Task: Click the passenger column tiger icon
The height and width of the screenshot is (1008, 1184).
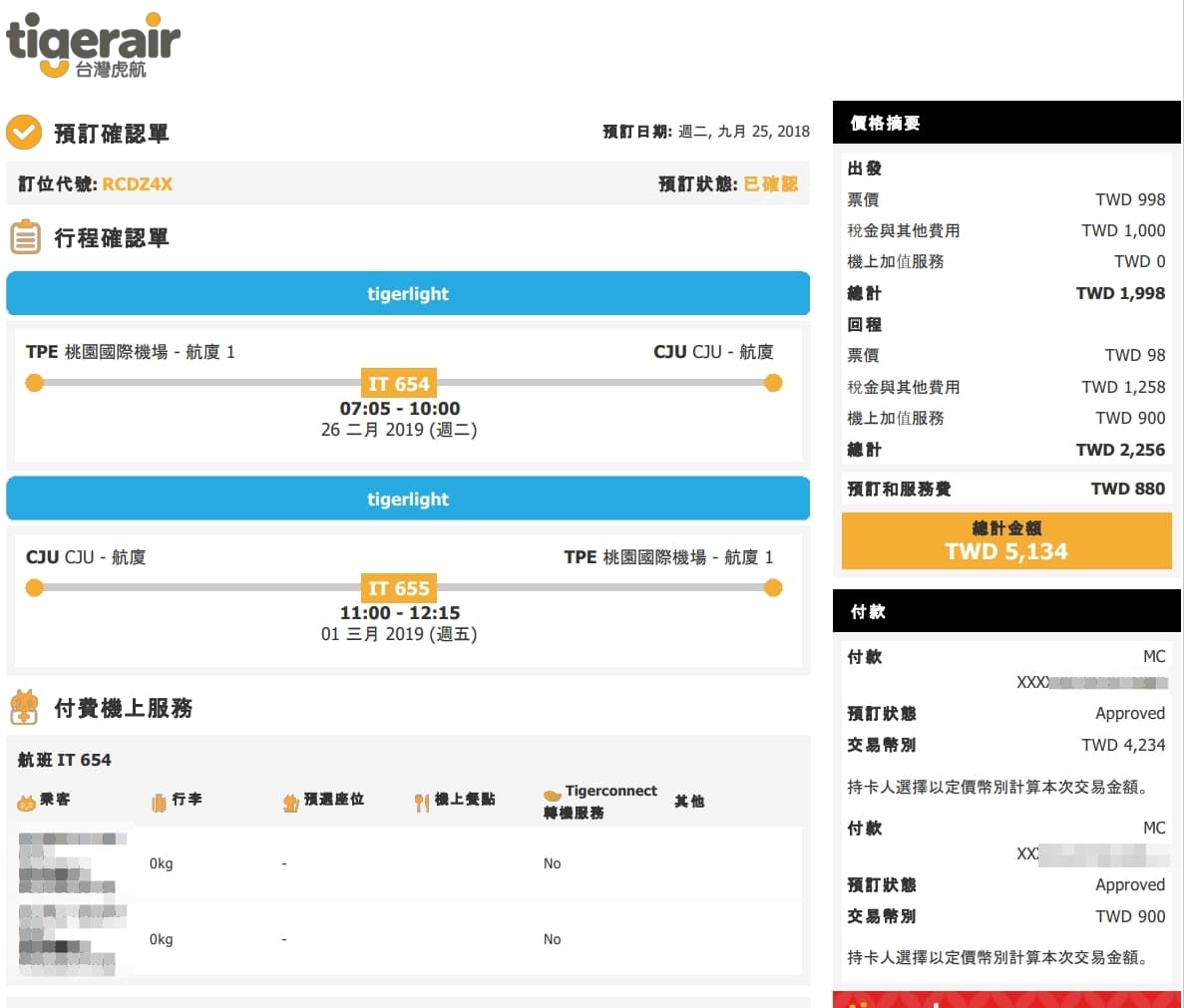Action: 26,804
